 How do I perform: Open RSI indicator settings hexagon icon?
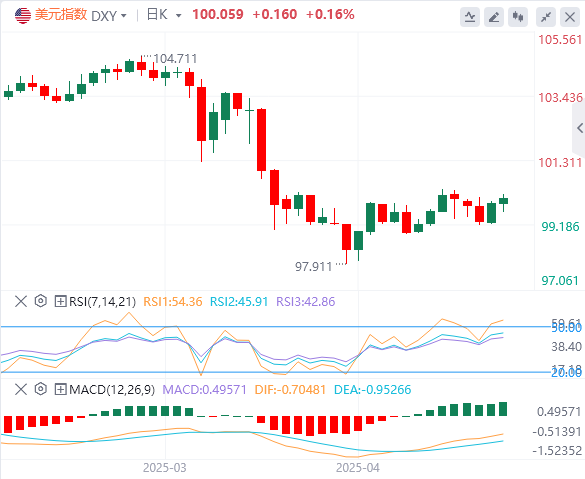[x=41, y=301]
